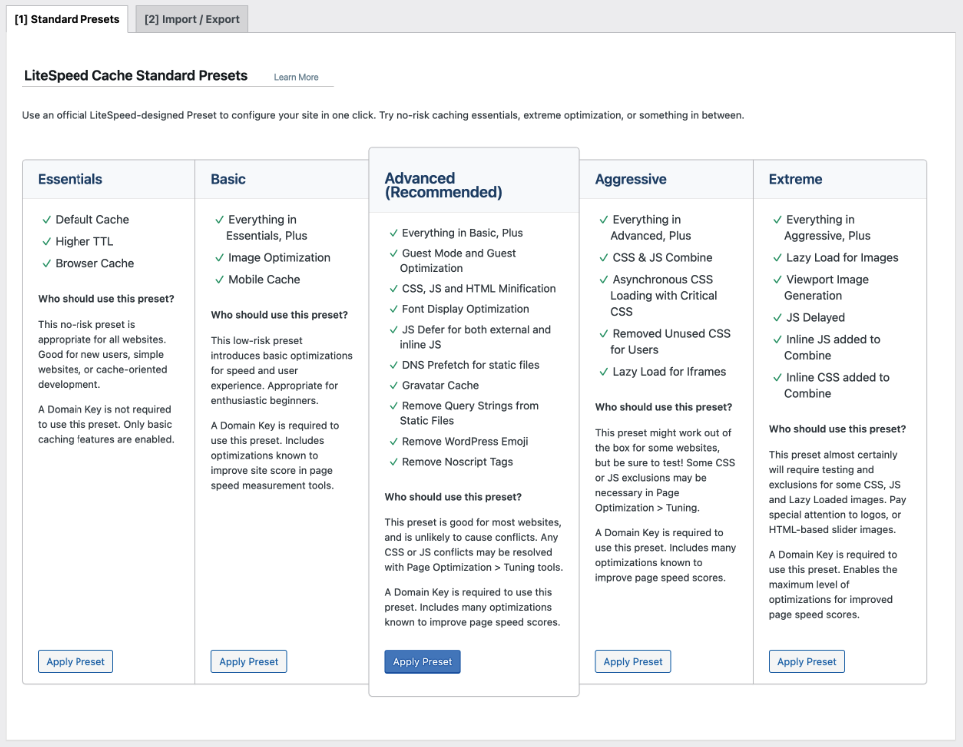Select the Remove WordPress Emoji text
Screen dimensions: 963x747
coord(465,442)
